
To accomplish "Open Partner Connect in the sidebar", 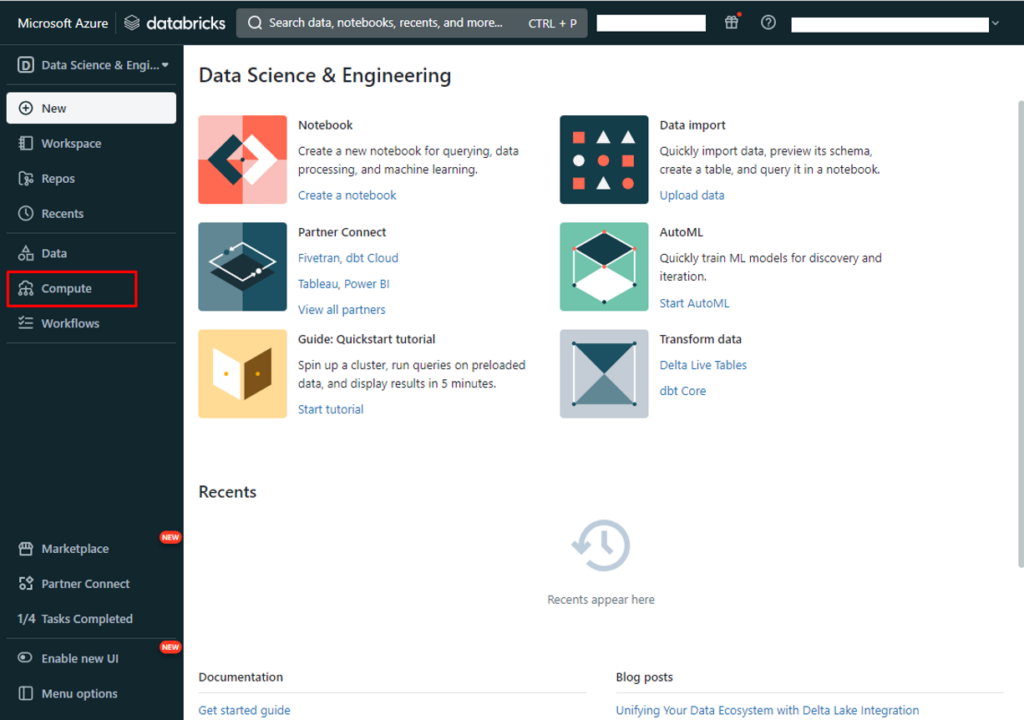I will point(85,584).
